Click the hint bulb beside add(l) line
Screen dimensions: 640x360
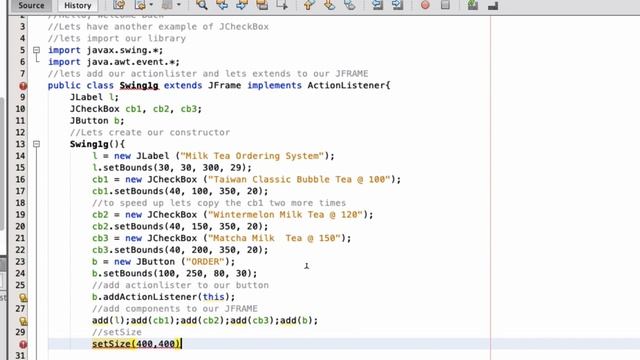point(23,321)
